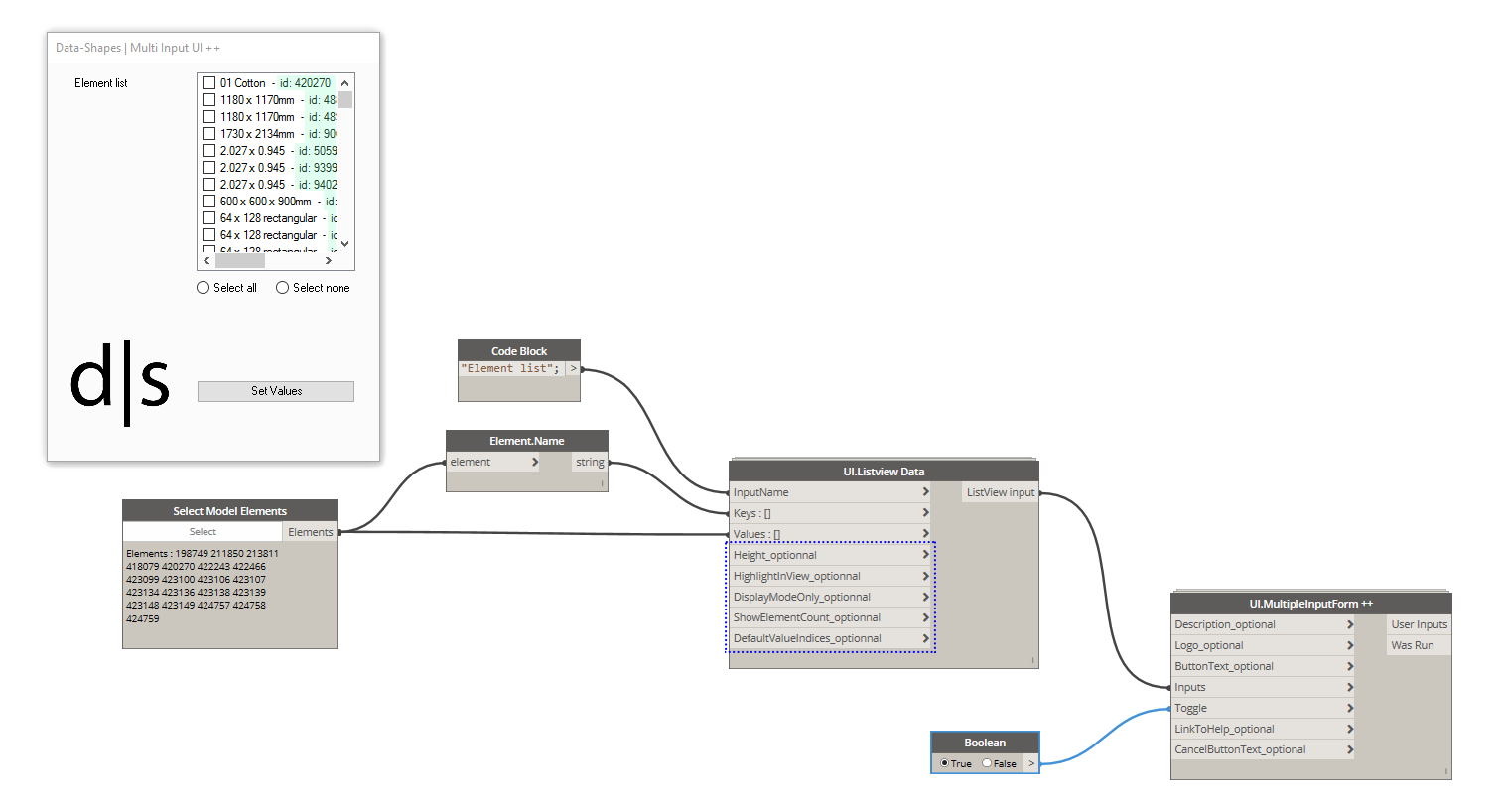Screen dimensions: 1501x812
Task: Click the UI.Listview Data node title
Action: [884, 472]
